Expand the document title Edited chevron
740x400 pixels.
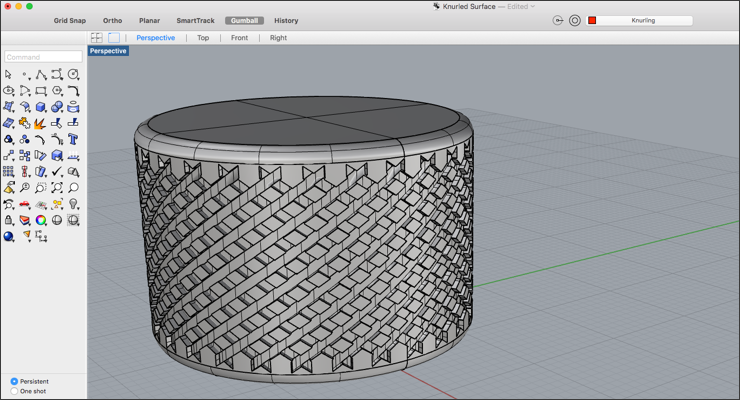[x=532, y=7]
